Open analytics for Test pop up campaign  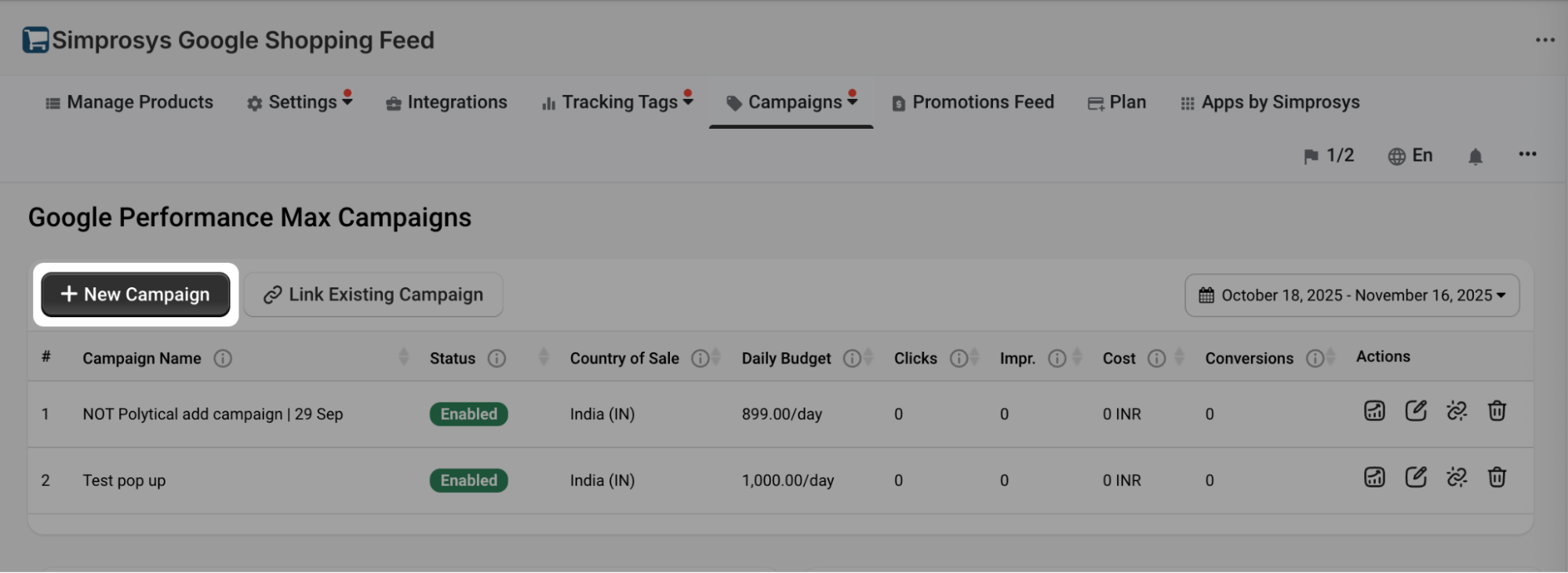pos(1374,478)
